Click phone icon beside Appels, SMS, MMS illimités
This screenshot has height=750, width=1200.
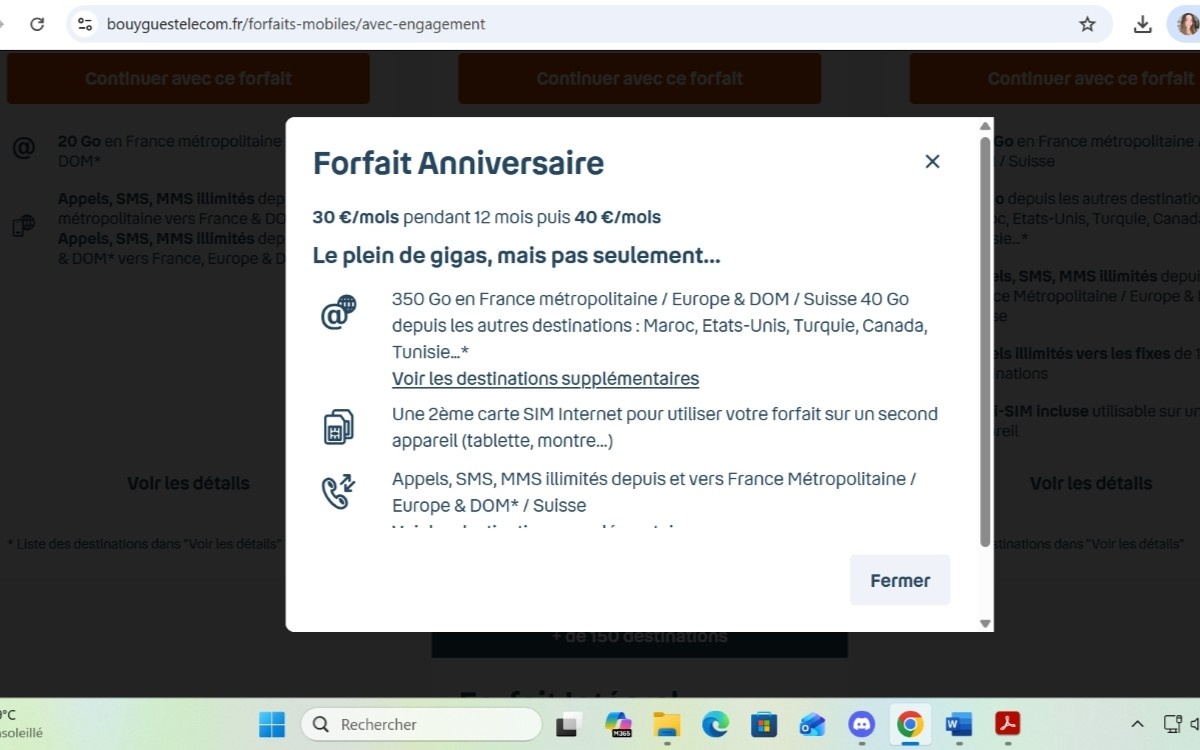pos(23,226)
